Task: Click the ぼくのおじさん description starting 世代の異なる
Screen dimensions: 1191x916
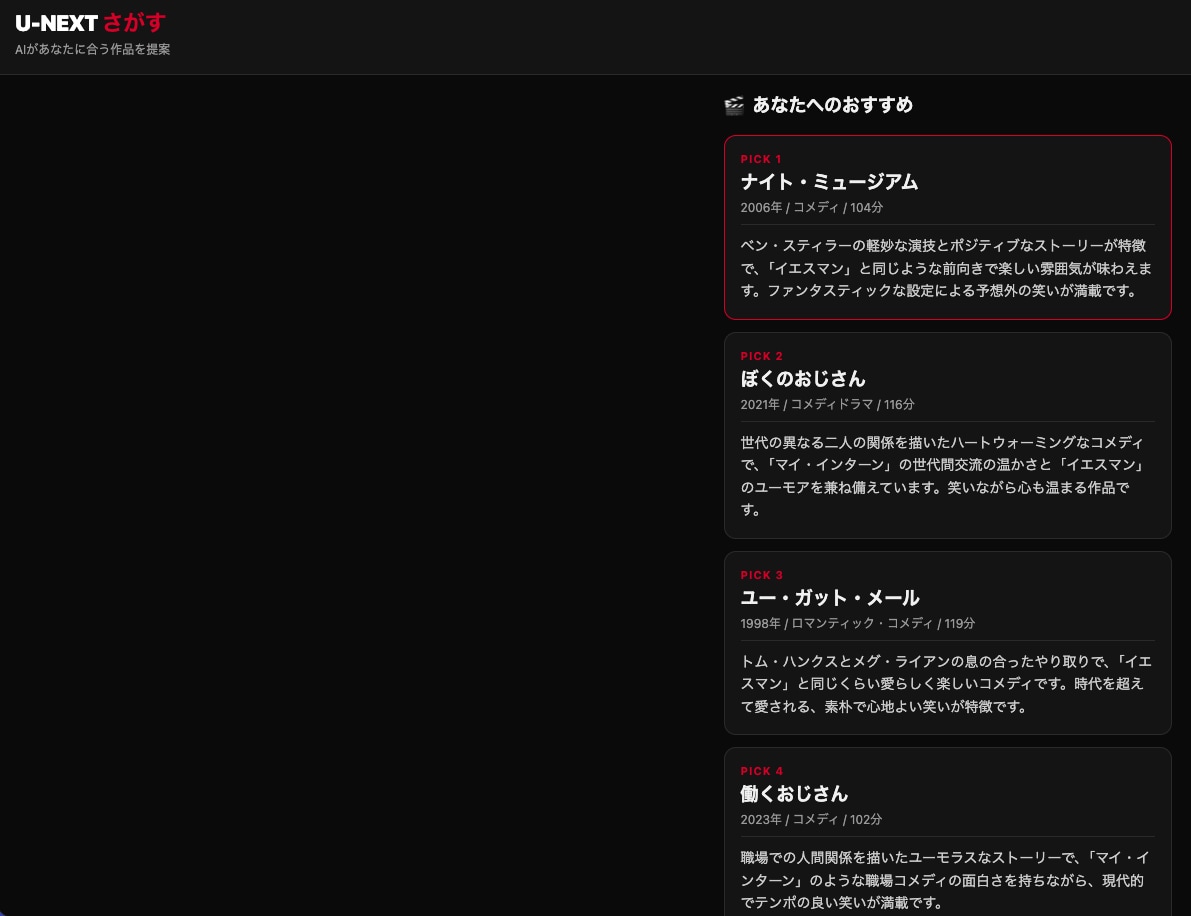Action: coord(942,476)
